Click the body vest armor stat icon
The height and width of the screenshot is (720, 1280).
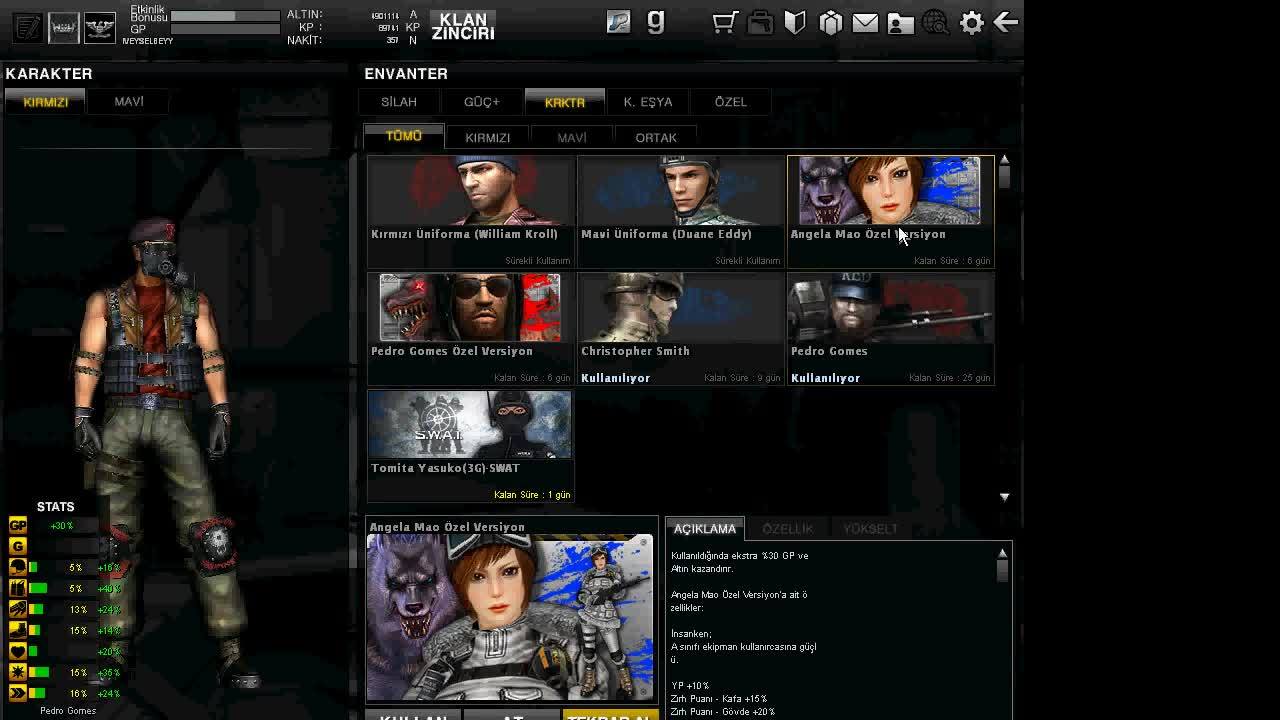[x=17, y=588]
